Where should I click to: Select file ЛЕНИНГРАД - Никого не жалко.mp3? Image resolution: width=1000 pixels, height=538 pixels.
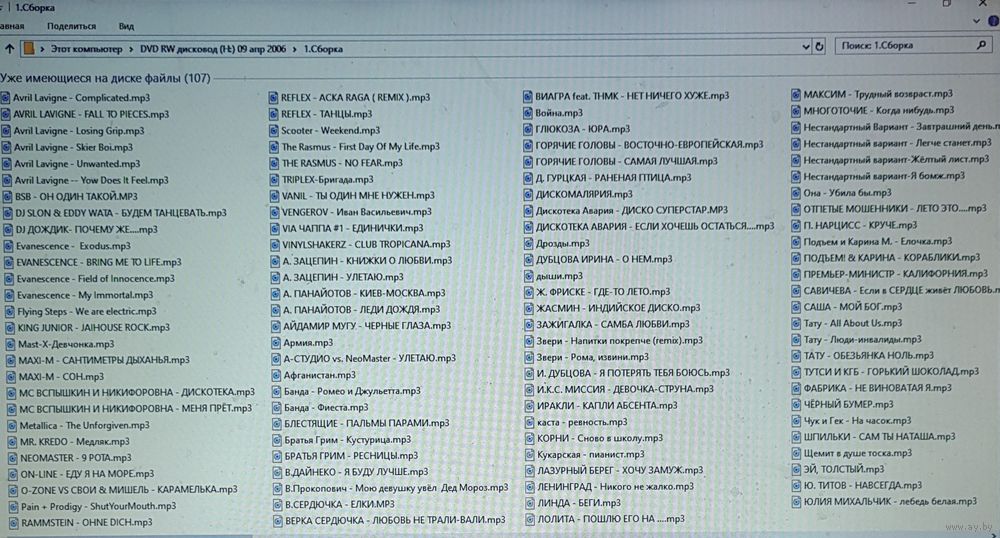[x=611, y=486]
